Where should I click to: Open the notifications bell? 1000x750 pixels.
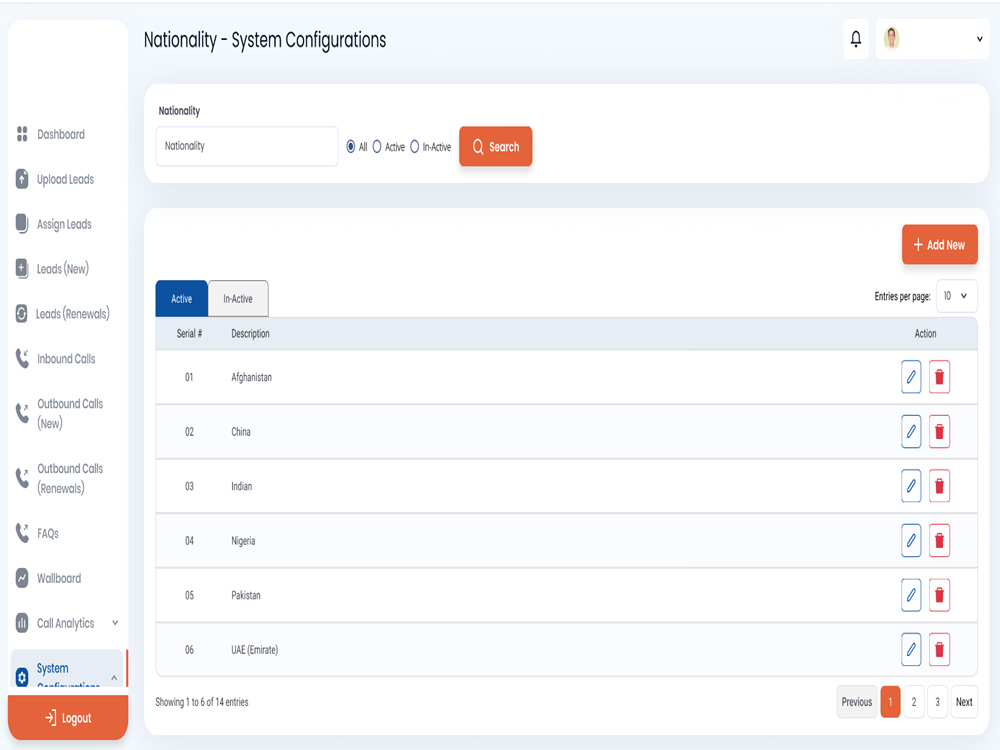(856, 40)
